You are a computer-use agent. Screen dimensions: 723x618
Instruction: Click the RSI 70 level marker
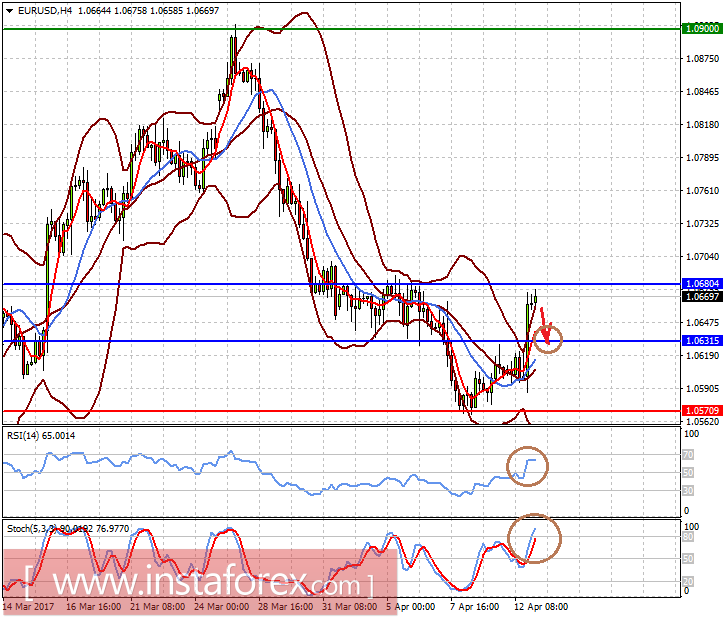(x=688, y=455)
